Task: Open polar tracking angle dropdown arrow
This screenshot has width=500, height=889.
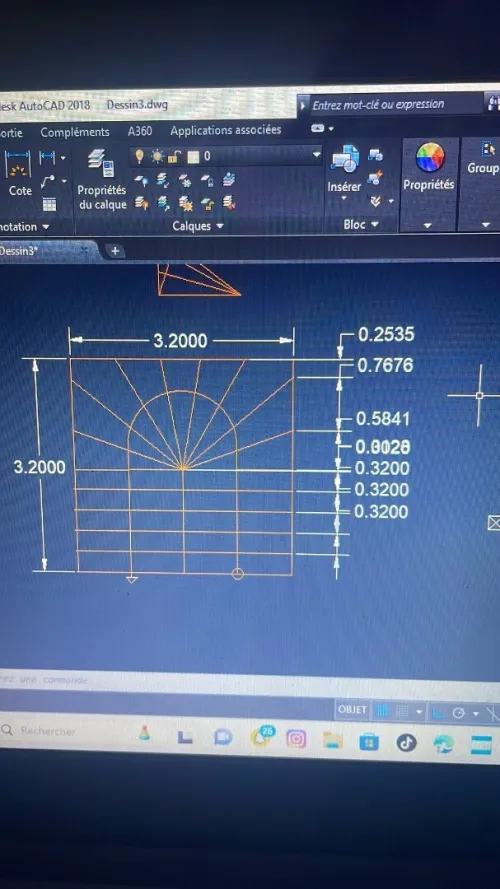Action: pyautogui.click(x=475, y=713)
